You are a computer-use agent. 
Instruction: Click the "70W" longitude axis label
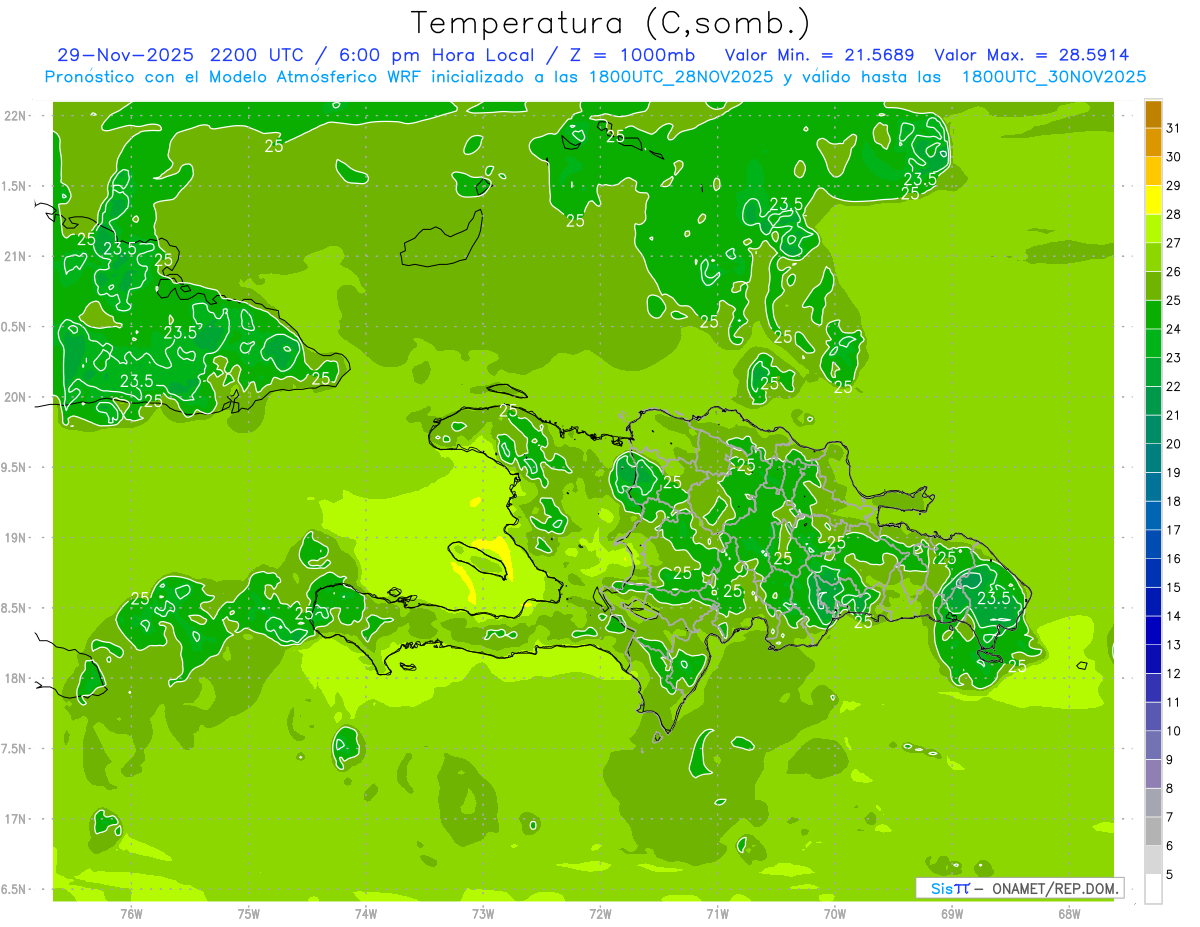tap(835, 913)
